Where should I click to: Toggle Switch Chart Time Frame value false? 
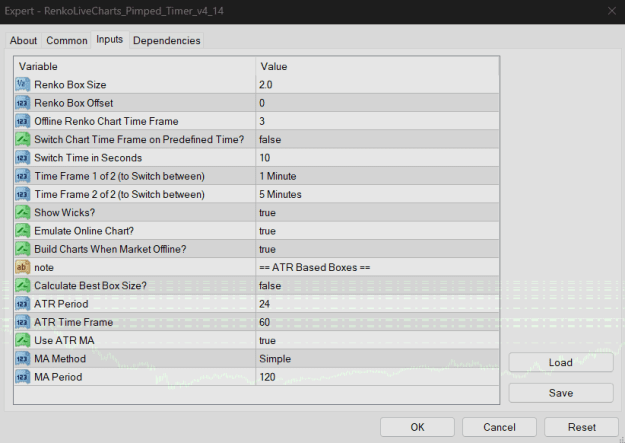point(377,140)
